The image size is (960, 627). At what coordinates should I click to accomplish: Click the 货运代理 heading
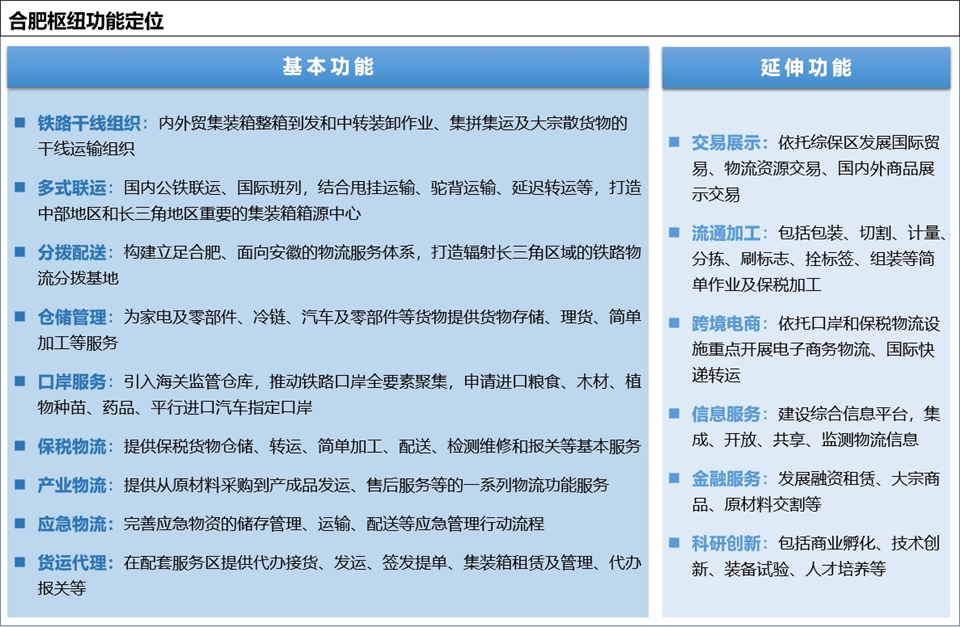click(72, 563)
